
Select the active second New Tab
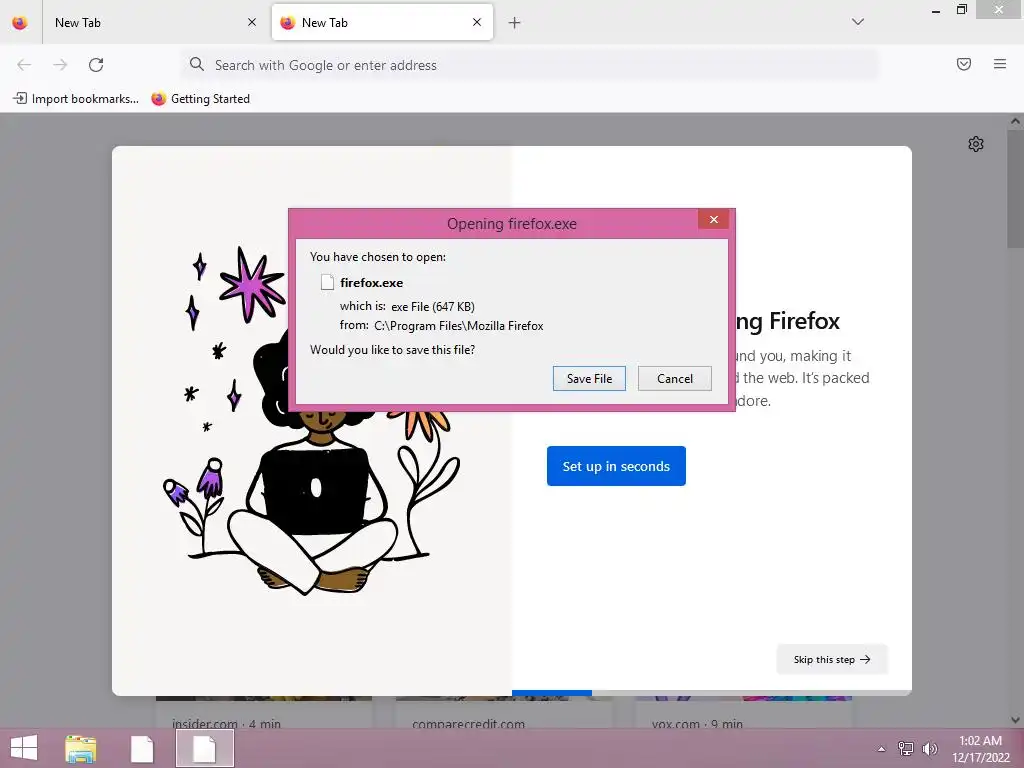pyautogui.click(x=382, y=22)
